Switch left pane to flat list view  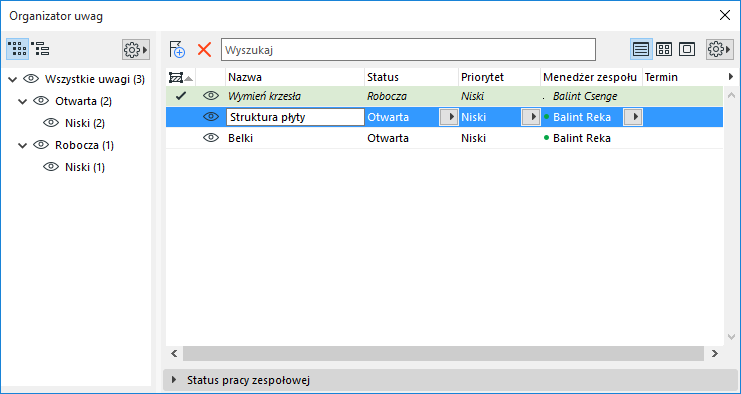point(17,49)
